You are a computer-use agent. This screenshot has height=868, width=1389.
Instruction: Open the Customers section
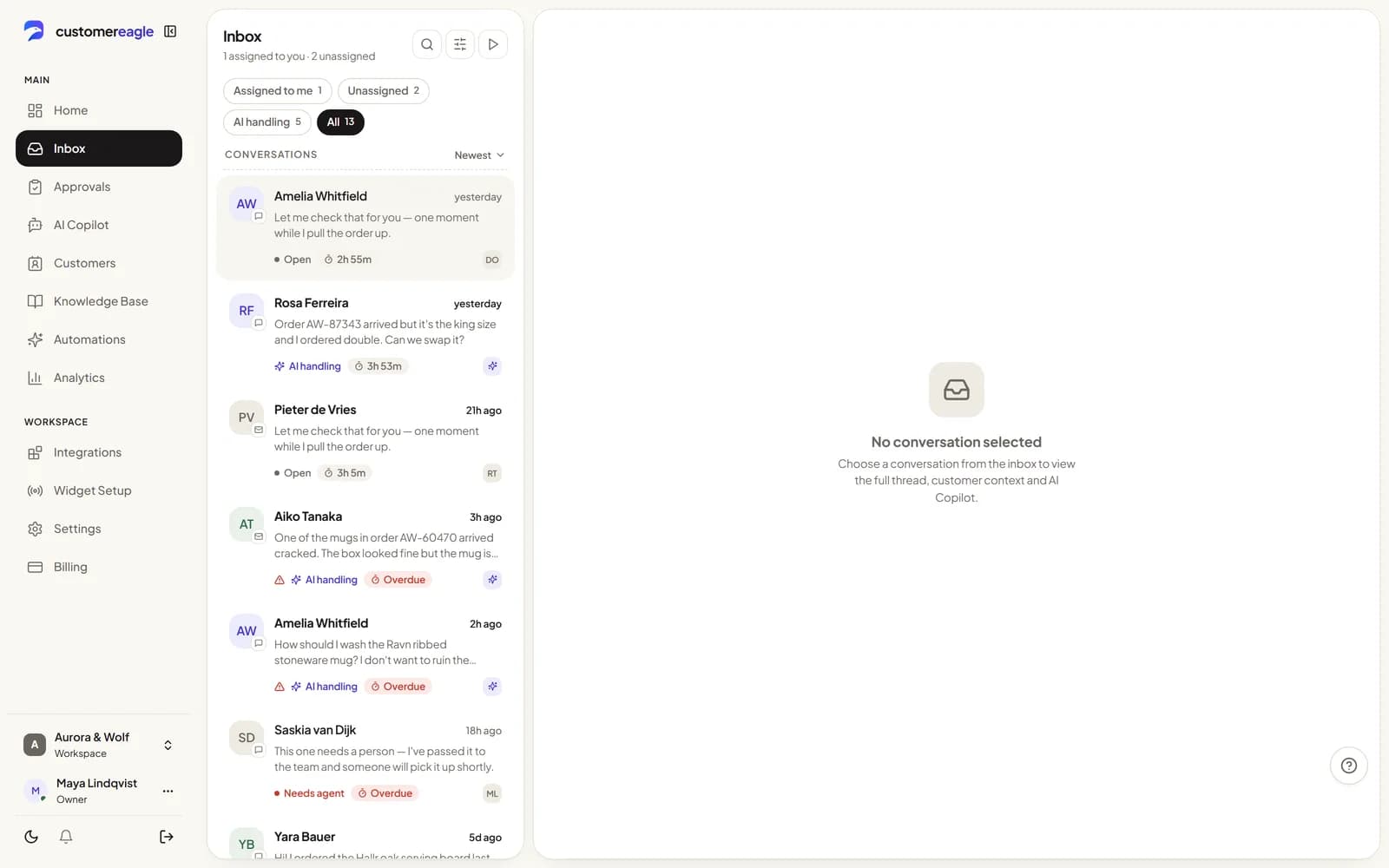(99, 263)
